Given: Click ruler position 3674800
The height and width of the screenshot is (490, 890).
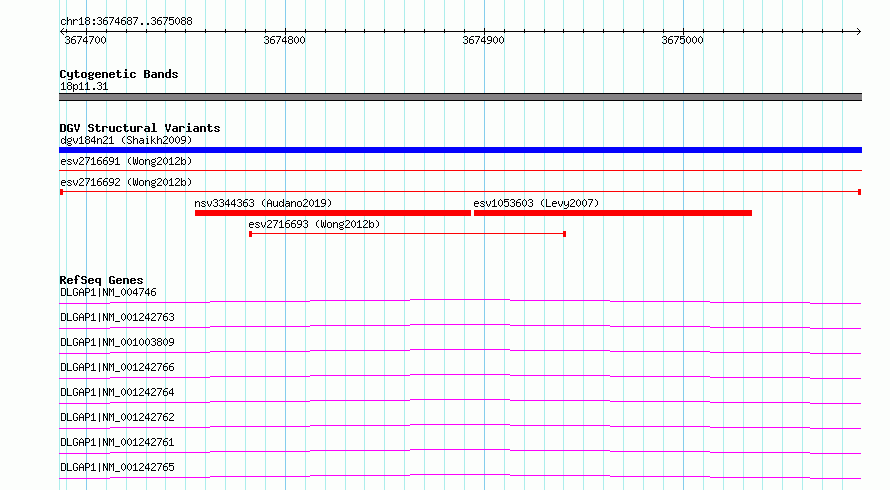Looking at the screenshot, I should click(x=284, y=40).
